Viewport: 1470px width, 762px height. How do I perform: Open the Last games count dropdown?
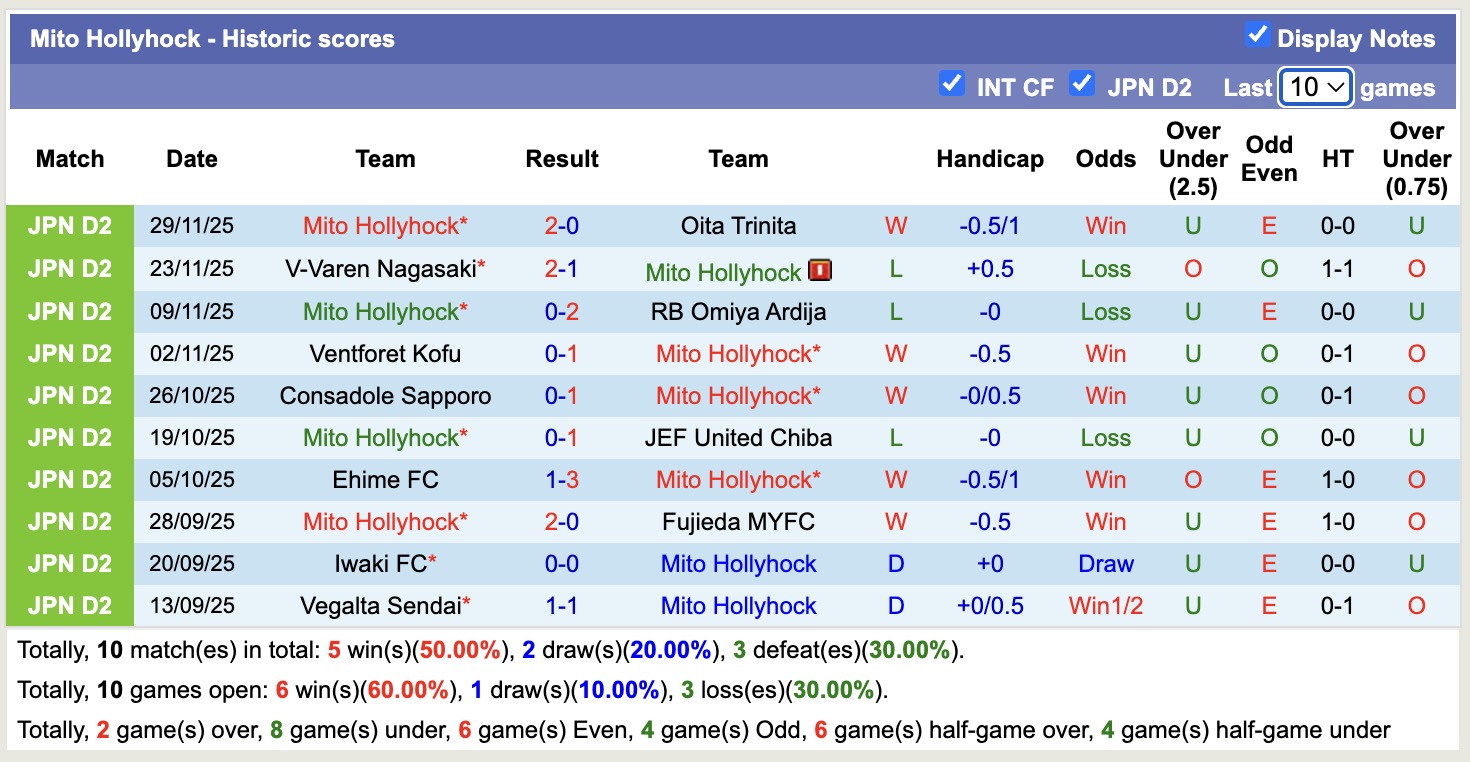click(1315, 87)
